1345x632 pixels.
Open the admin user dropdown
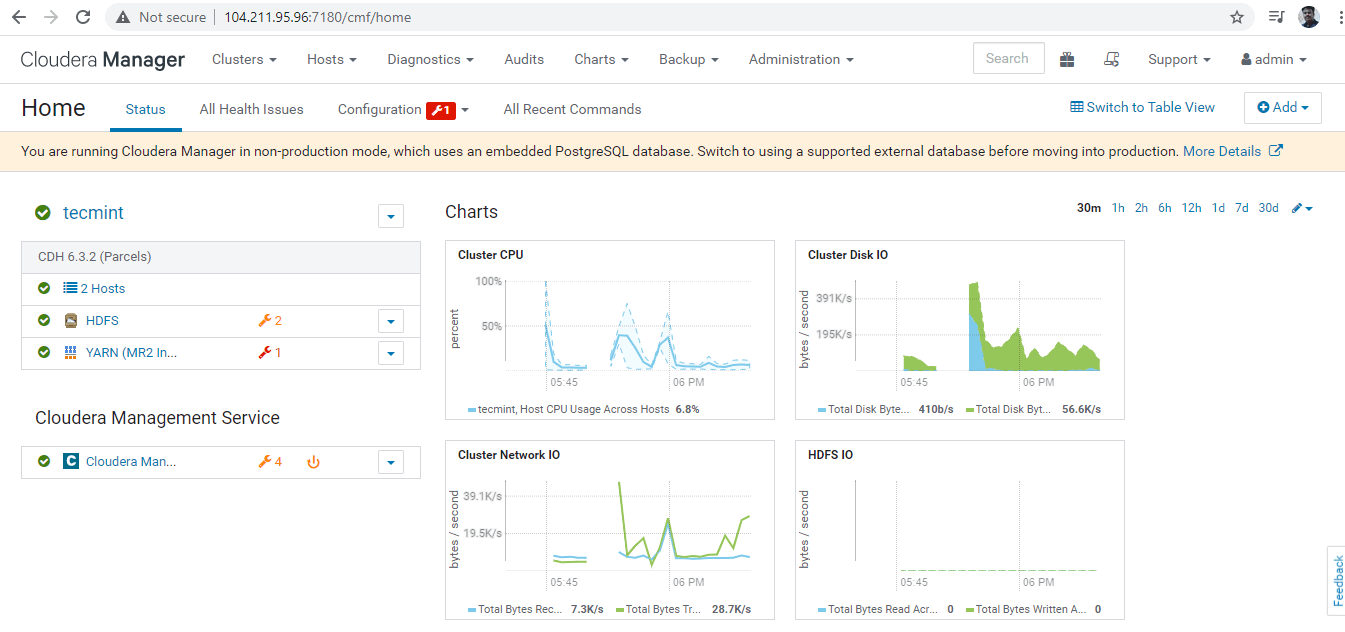point(1274,59)
